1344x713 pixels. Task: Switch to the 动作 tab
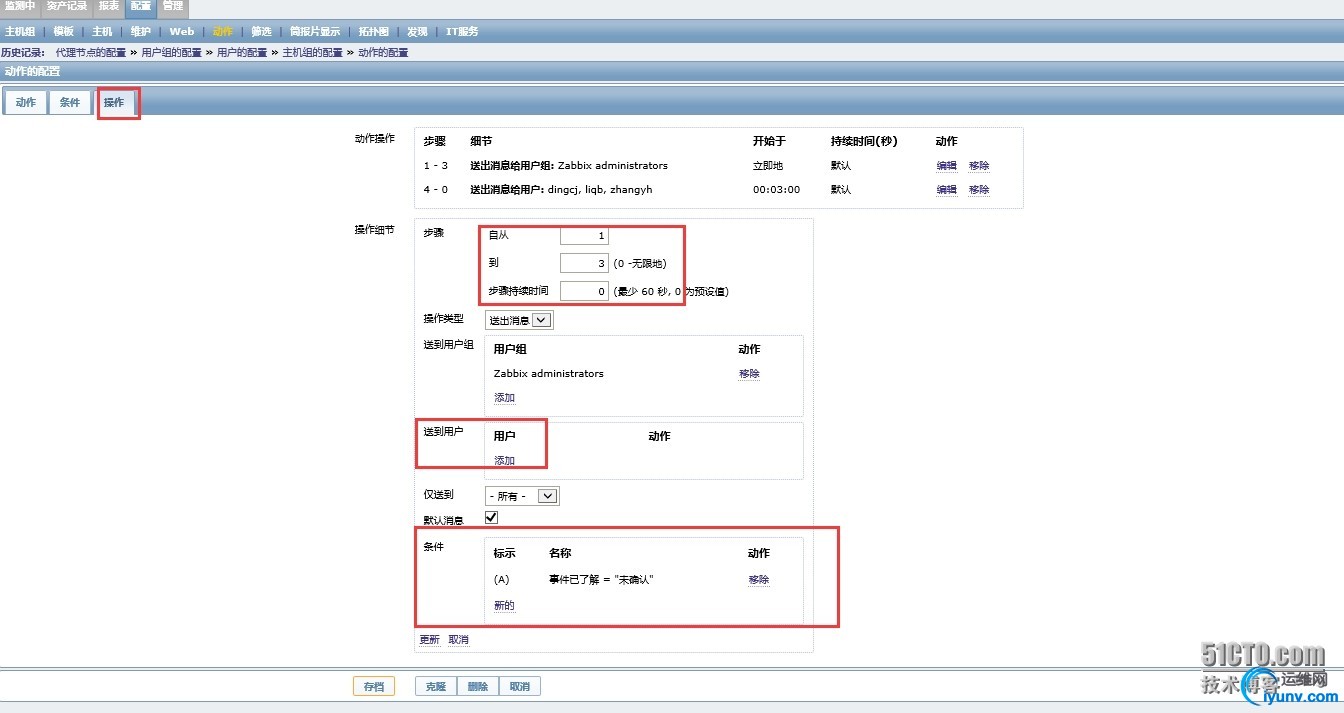26,102
